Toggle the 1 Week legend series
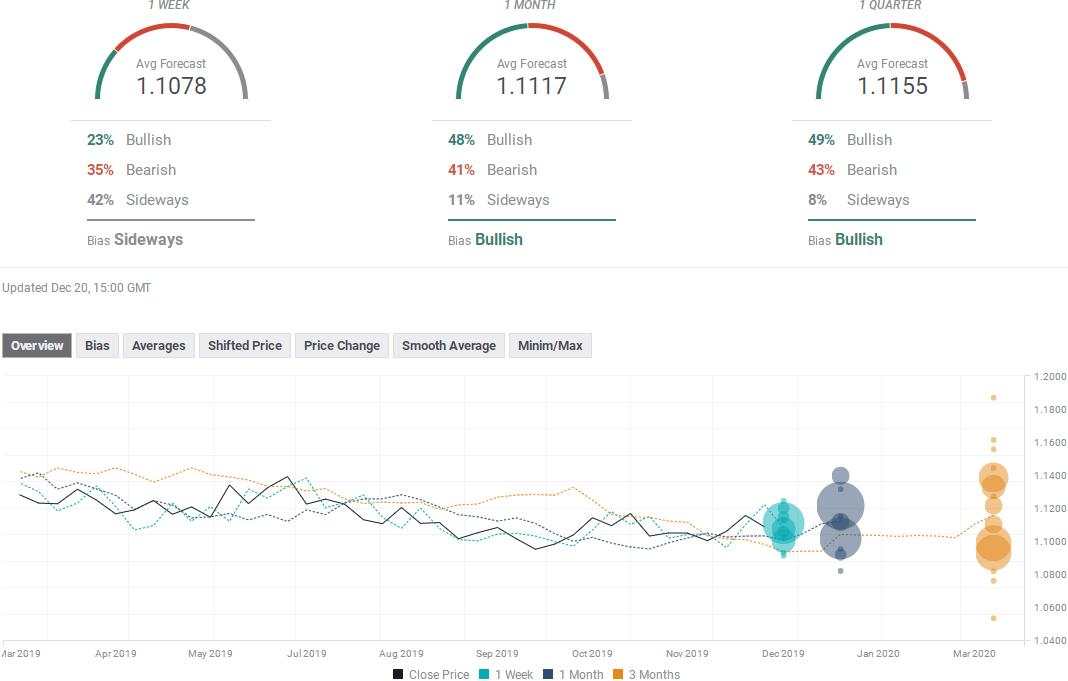 point(506,674)
